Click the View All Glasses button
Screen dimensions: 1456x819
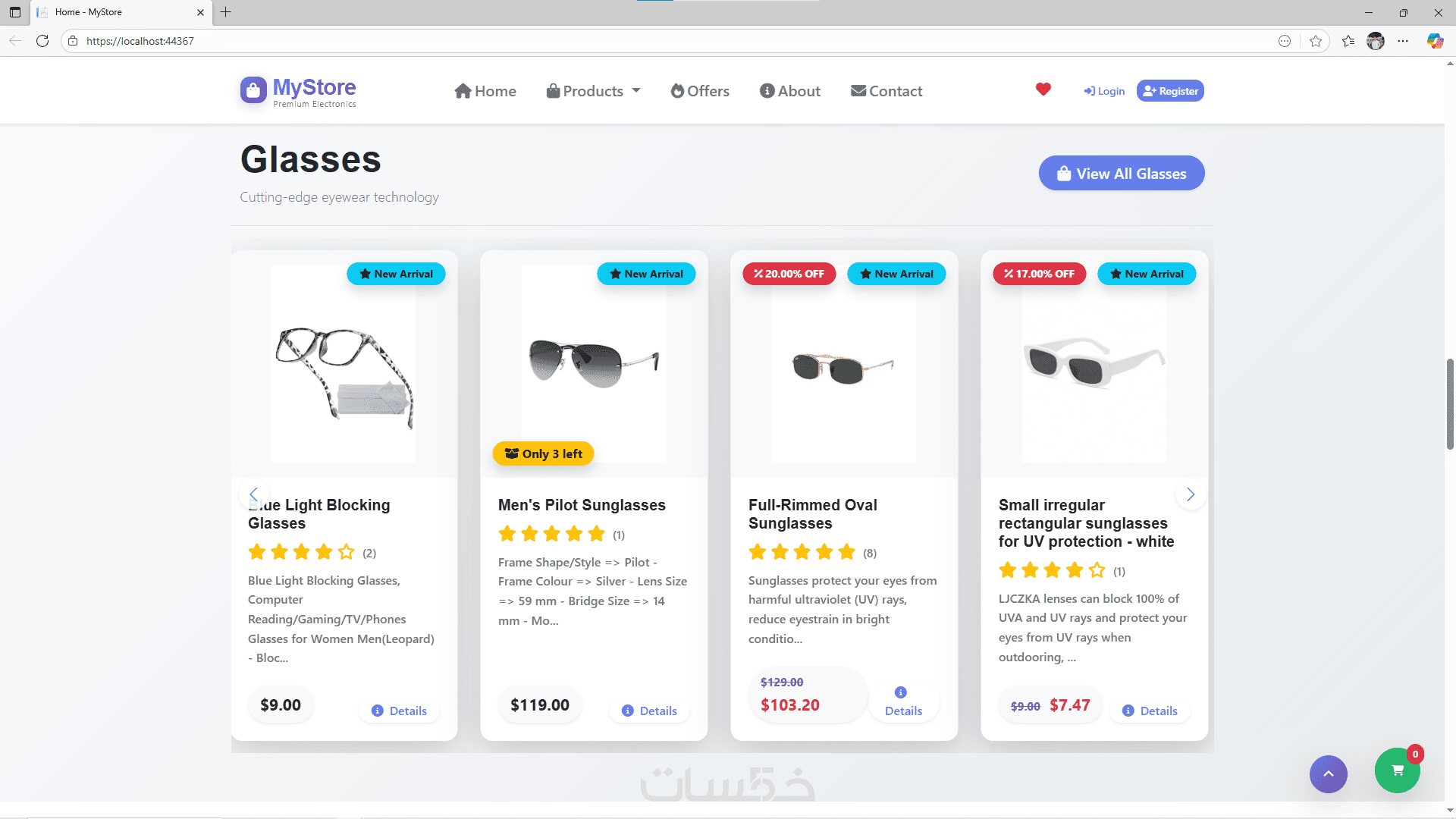[x=1122, y=174]
